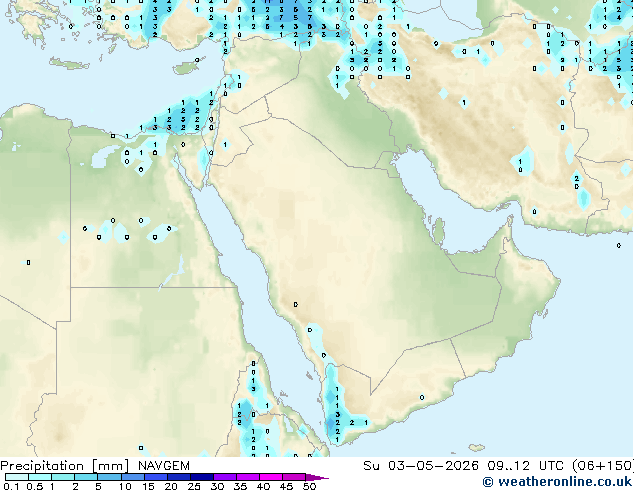Click the "40" legend scale label
The width and height of the screenshot is (634, 490).
(x=263, y=486)
